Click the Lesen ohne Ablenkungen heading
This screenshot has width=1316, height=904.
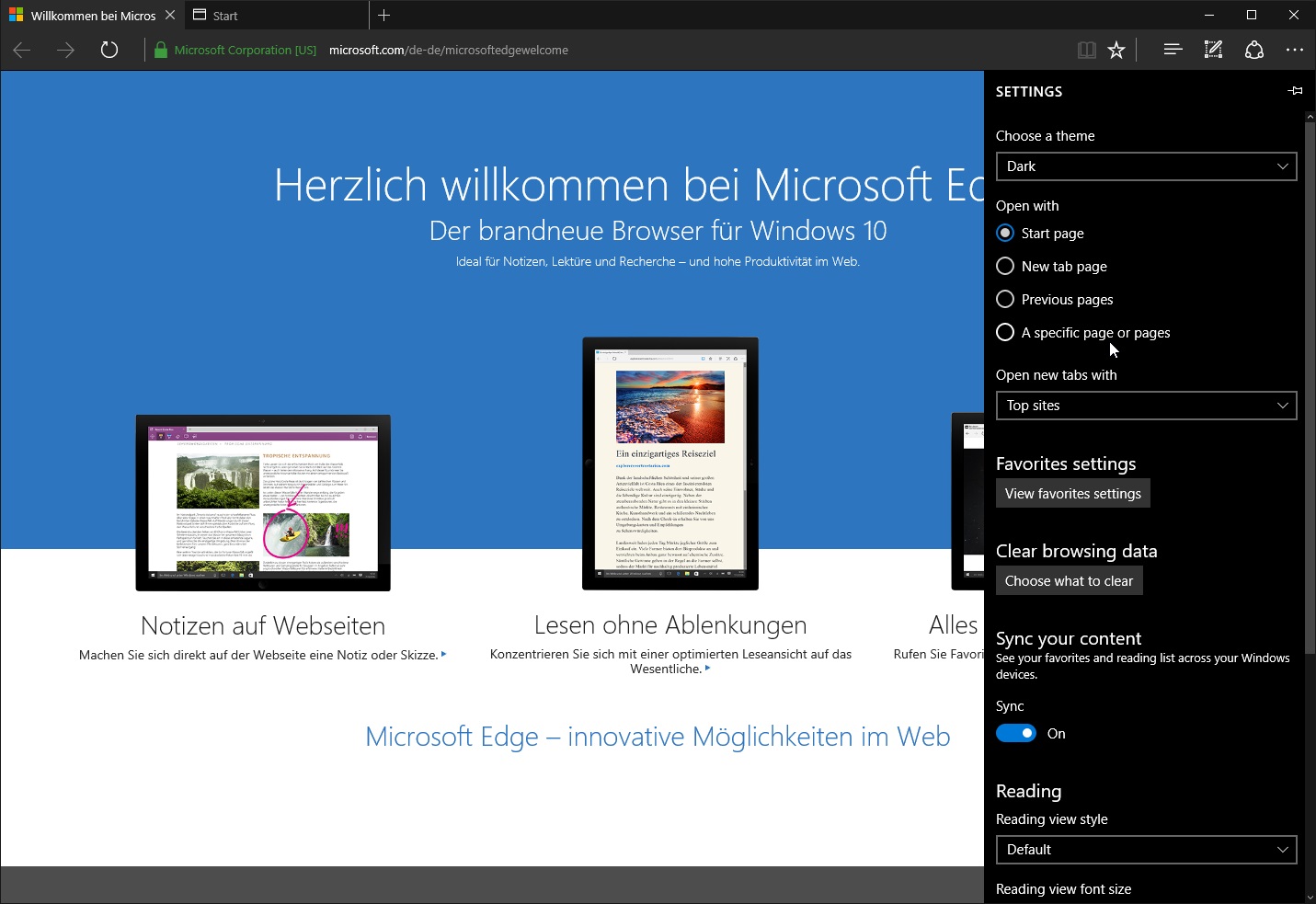click(x=670, y=625)
